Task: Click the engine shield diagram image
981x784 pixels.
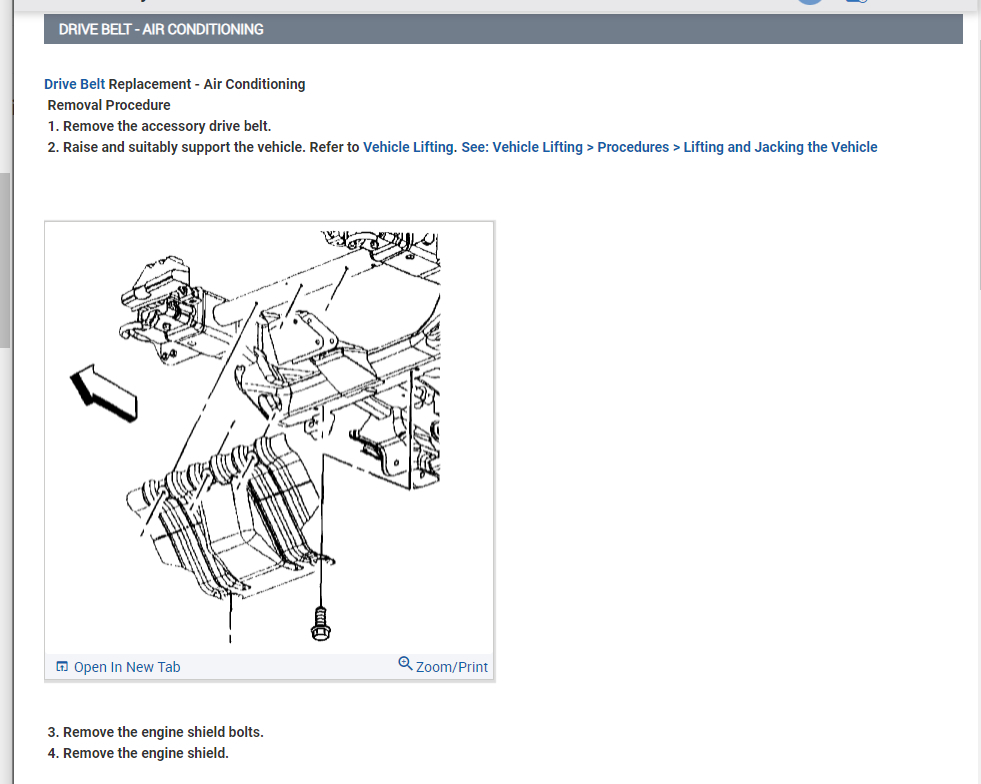Action: [x=269, y=437]
